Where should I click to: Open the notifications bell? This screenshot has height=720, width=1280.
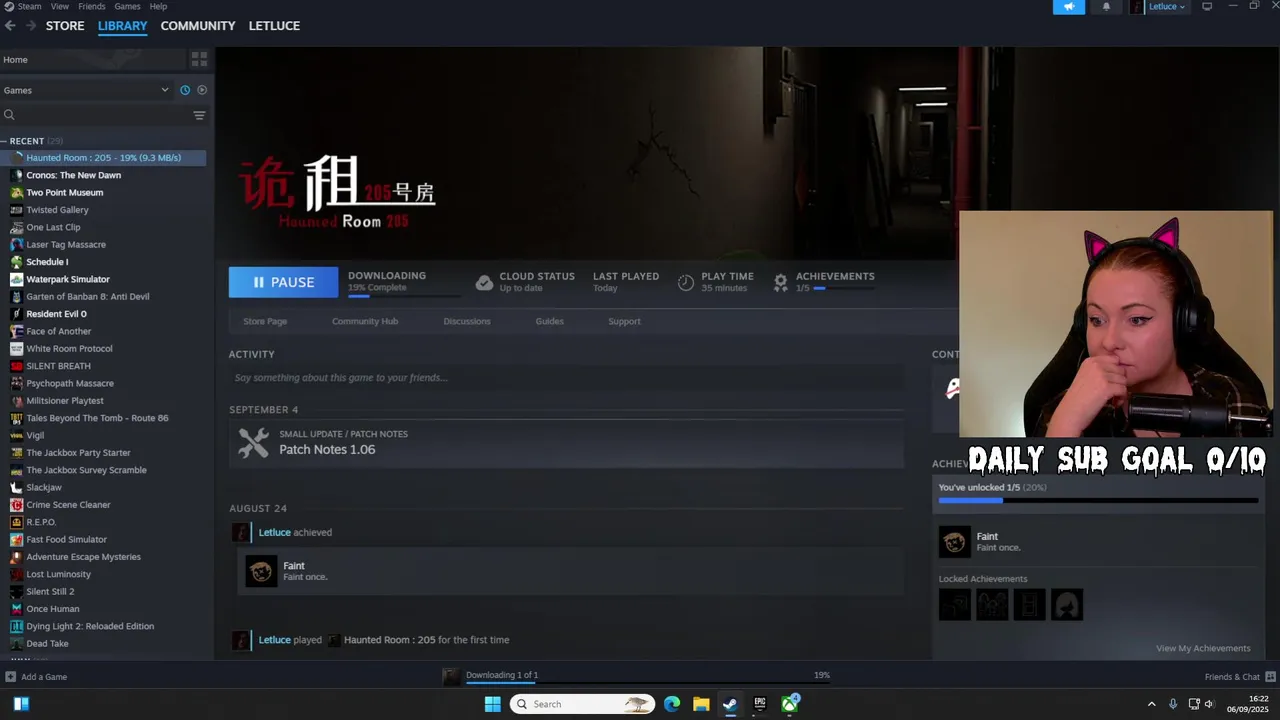pos(1106,7)
